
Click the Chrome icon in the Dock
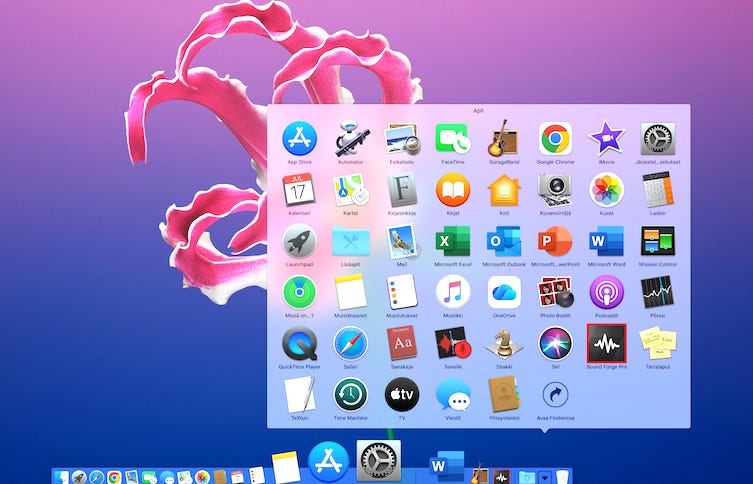tap(114, 477)
